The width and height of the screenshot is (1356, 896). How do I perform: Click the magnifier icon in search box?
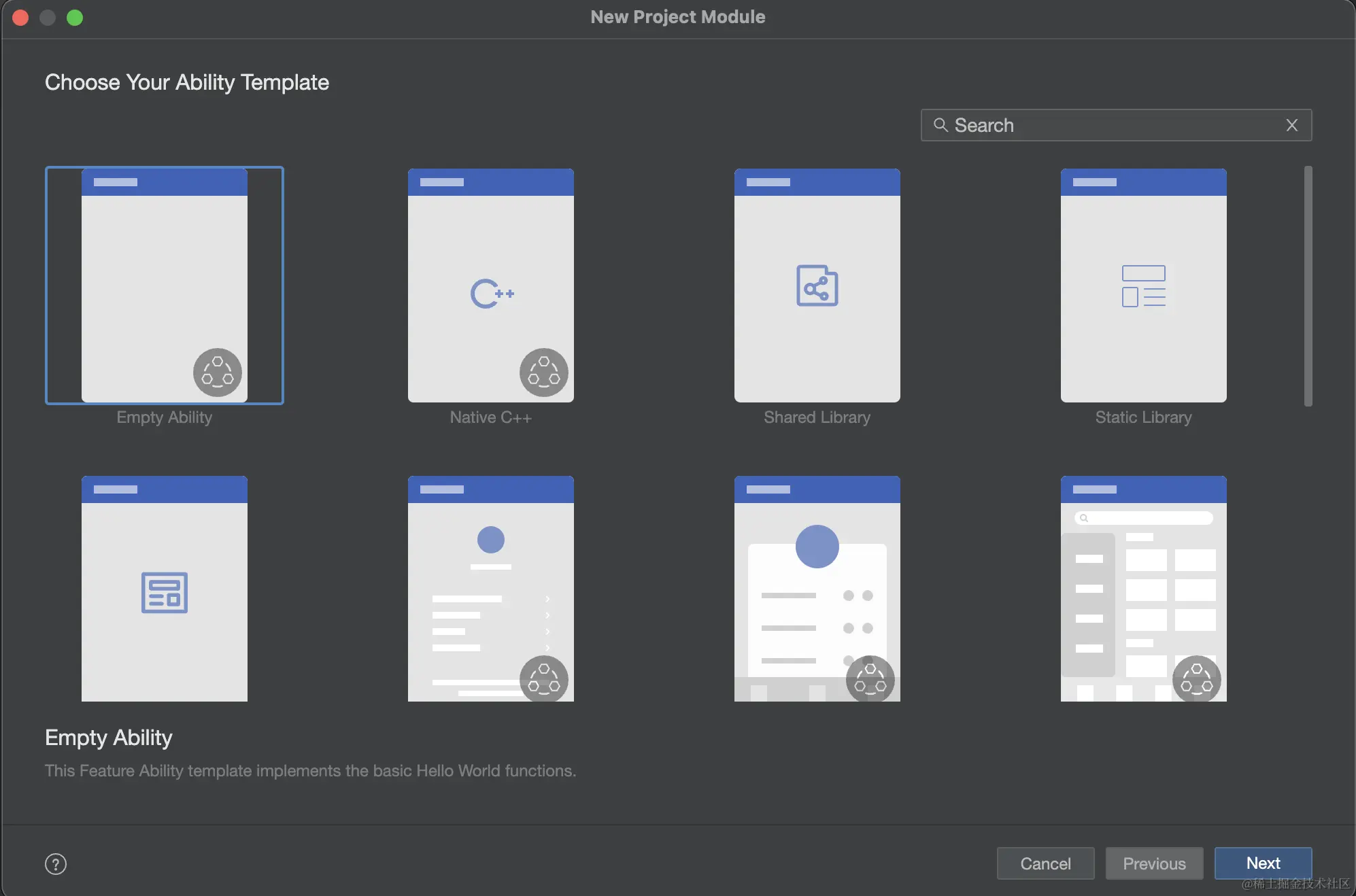point(940,125)
